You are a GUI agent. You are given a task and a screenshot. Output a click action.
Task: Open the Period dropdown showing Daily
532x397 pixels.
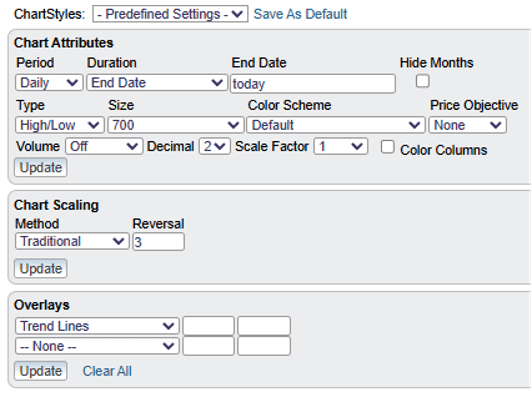pyautogui.click(x=49, y=83)
